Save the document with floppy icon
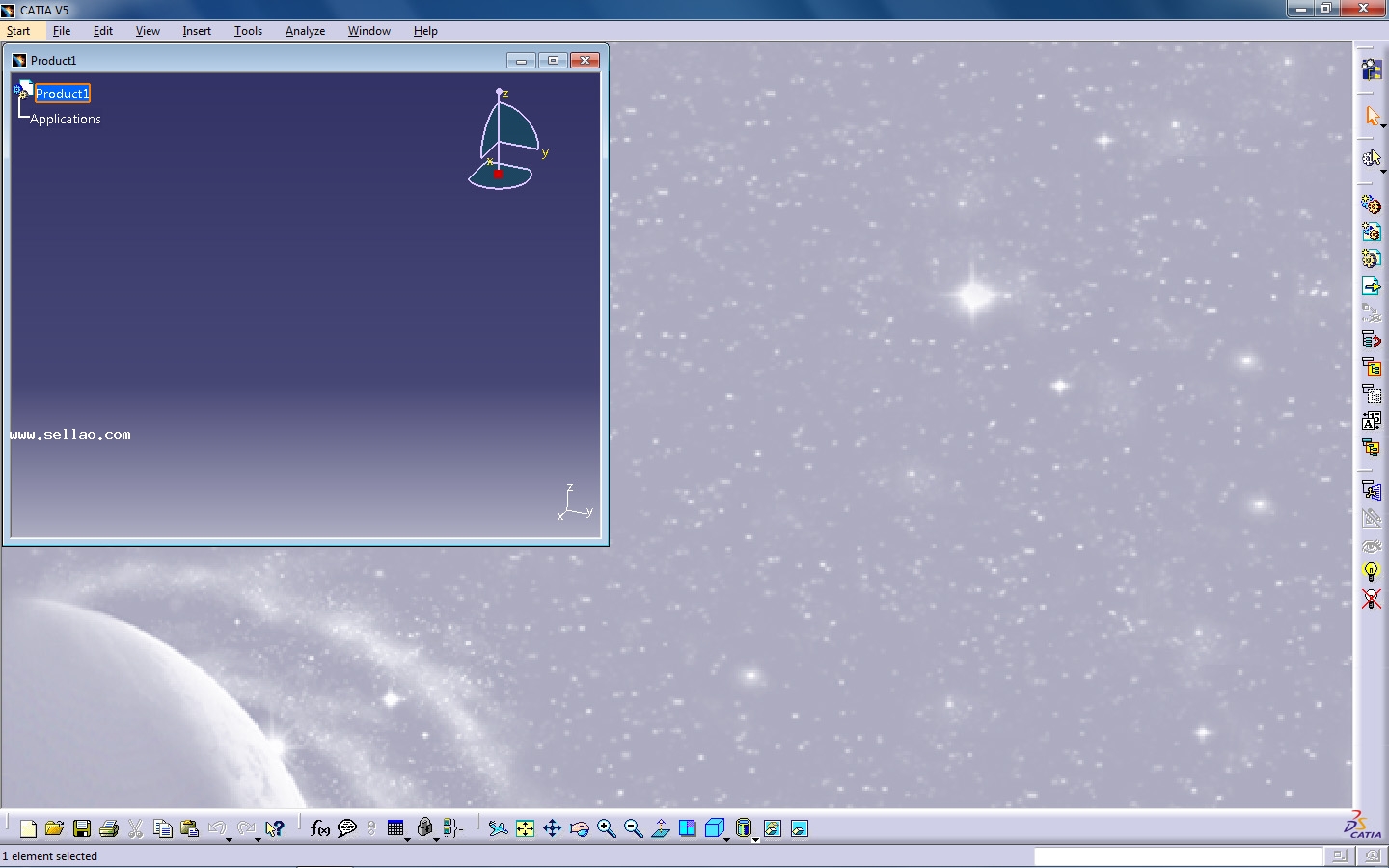This screenshot has height=868, width=1389. (x=82, y=828)
